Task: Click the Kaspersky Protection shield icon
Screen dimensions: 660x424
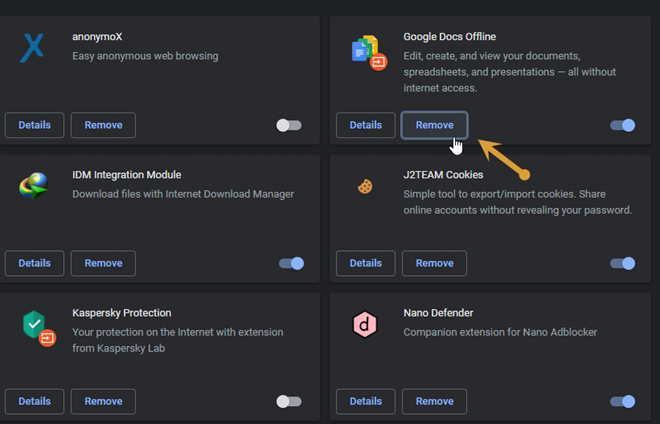Action: coord(35,324)
